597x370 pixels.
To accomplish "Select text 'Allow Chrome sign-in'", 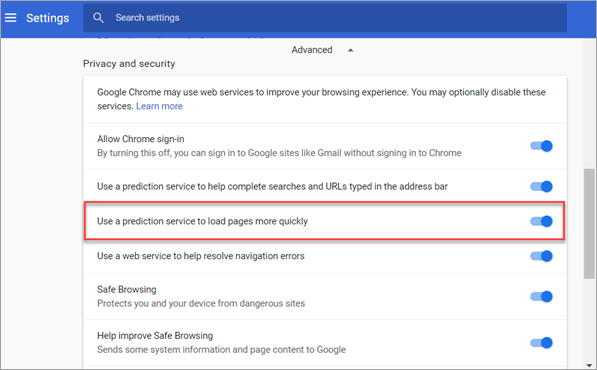I will [x=140, y=139].
